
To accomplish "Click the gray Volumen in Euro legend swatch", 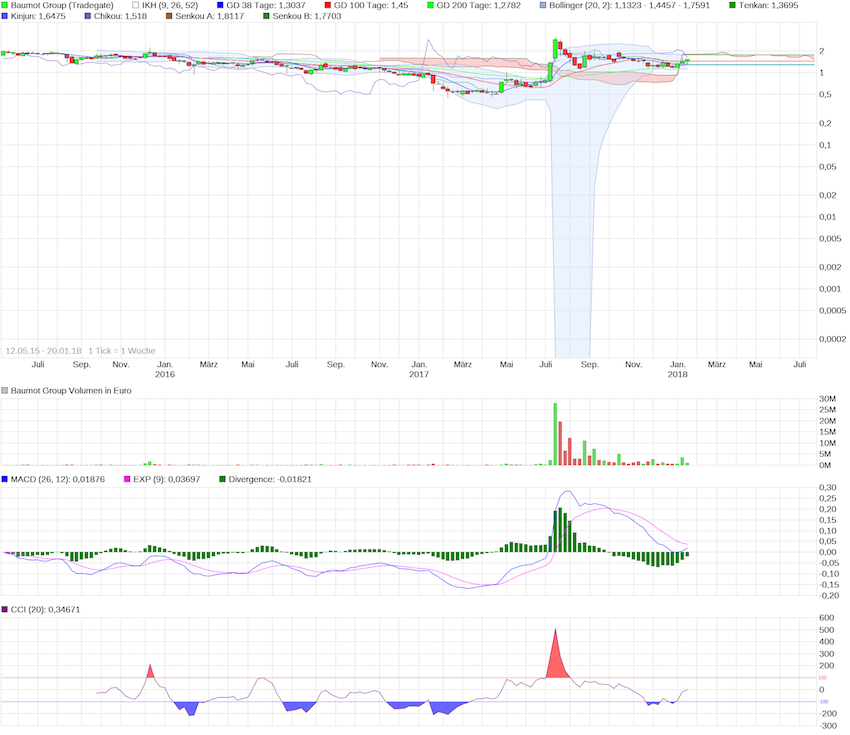I will [4, 391].
